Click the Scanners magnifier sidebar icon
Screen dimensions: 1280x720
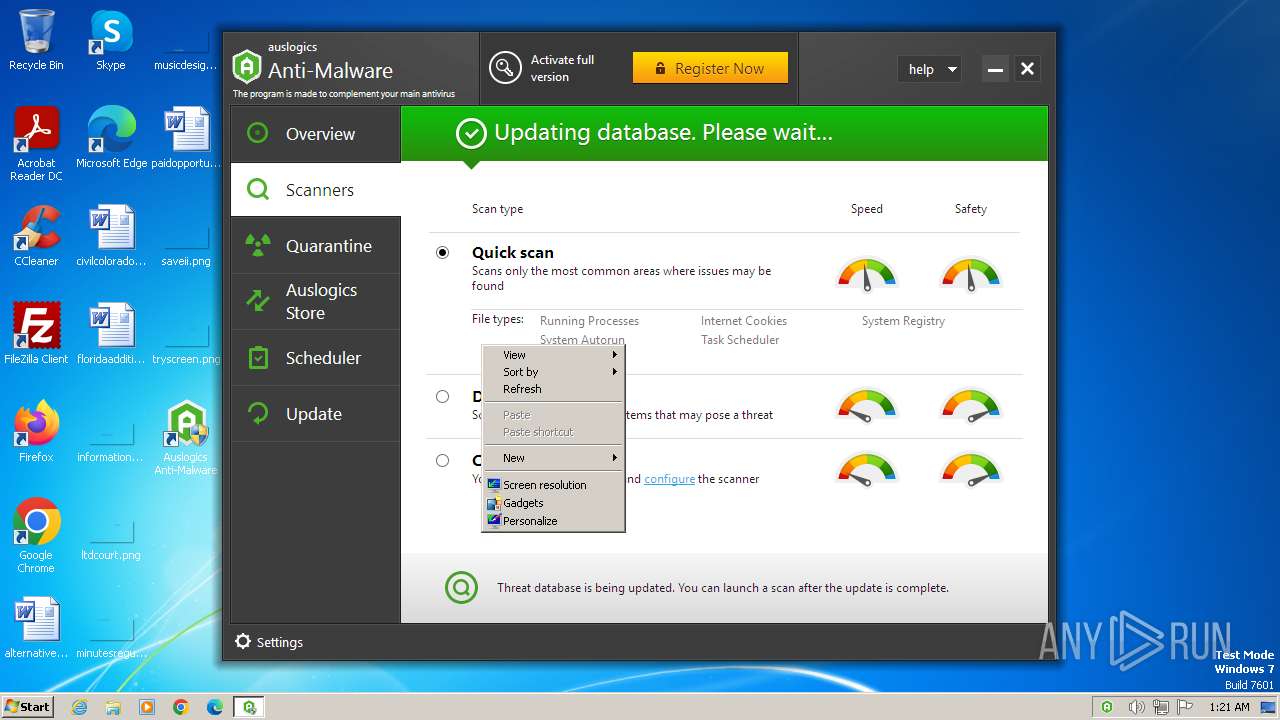pos(258,189)
